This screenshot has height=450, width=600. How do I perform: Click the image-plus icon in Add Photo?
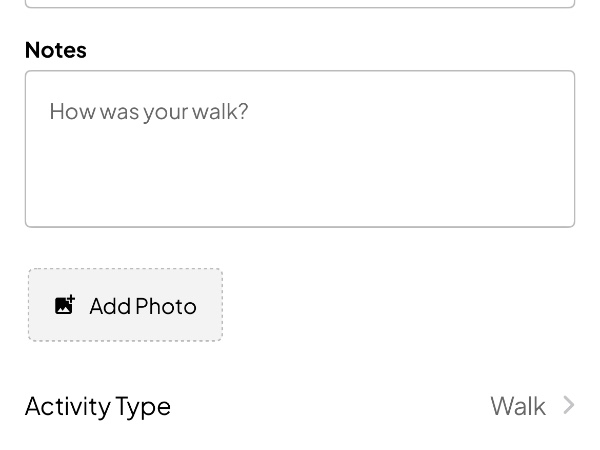[65, 305]
